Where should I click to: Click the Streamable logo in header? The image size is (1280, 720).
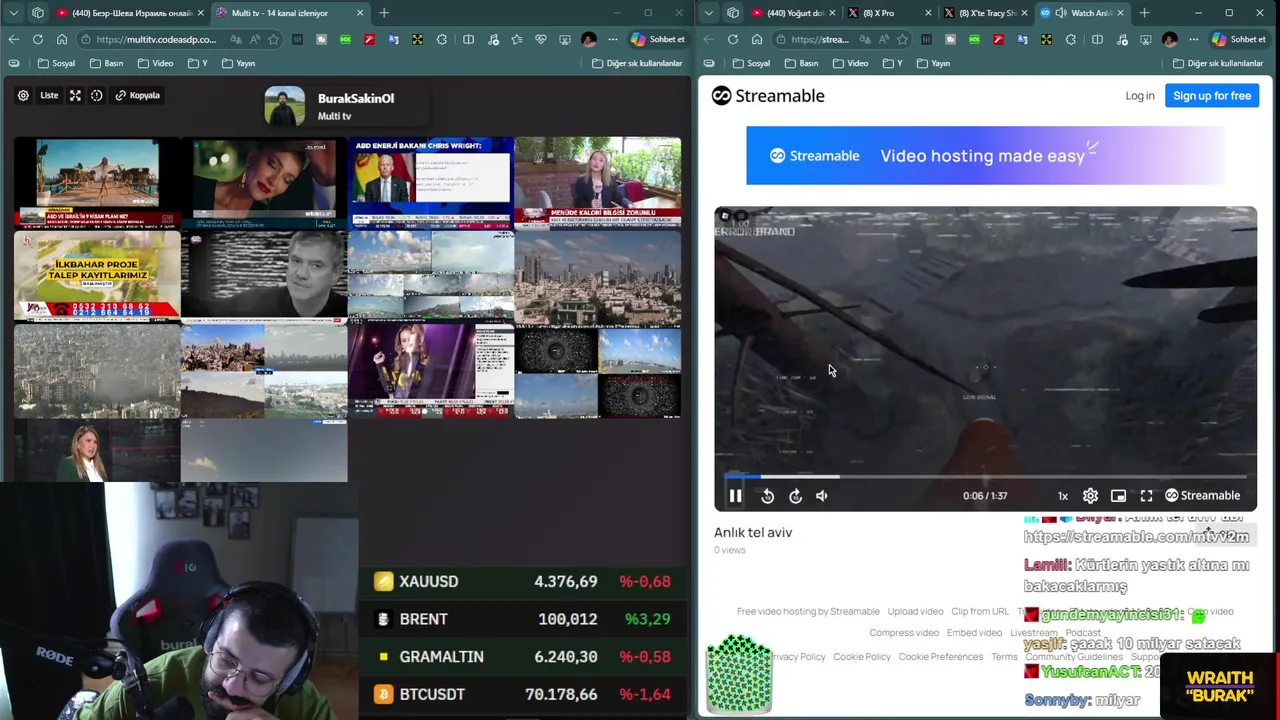(768, 96)
